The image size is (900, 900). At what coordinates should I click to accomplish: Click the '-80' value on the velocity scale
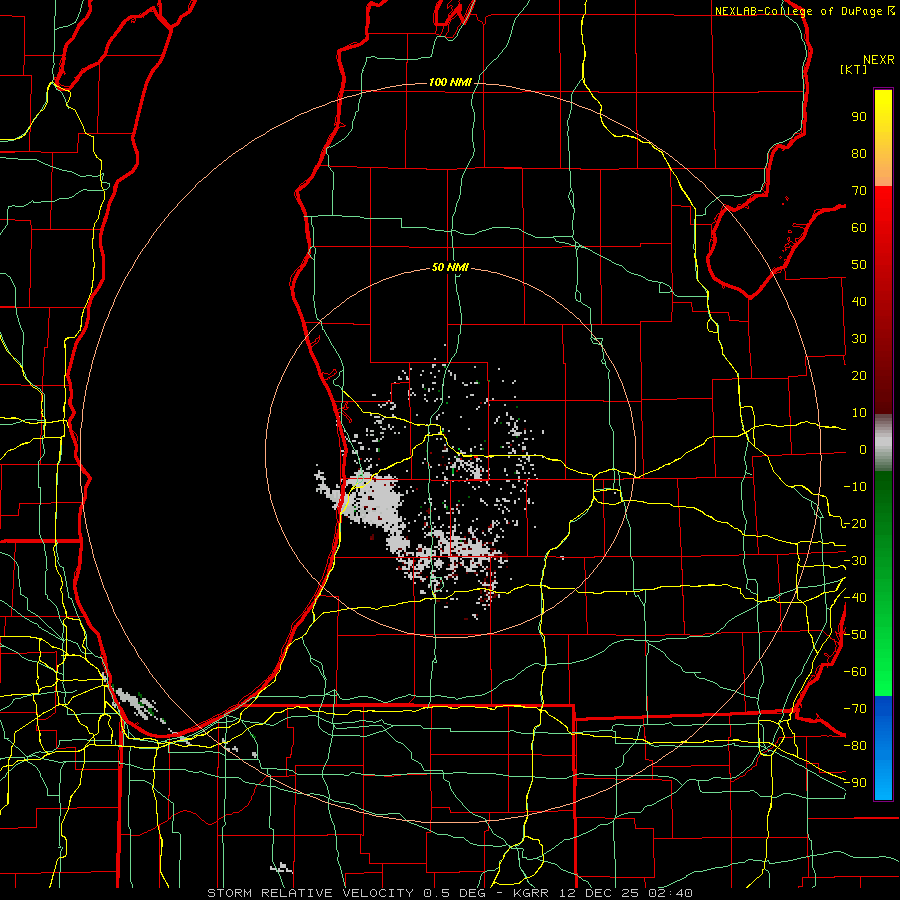pos(855,746)
